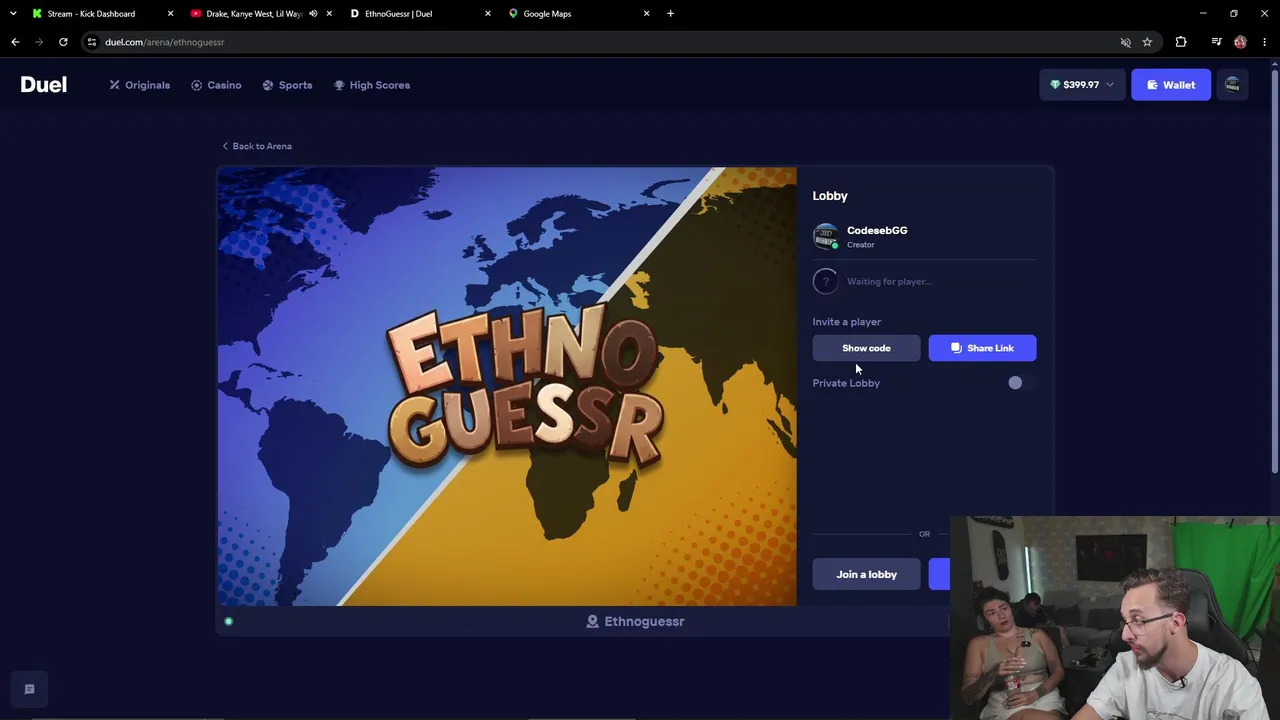
Task: Open the Casino section
Action: point(216,85)
